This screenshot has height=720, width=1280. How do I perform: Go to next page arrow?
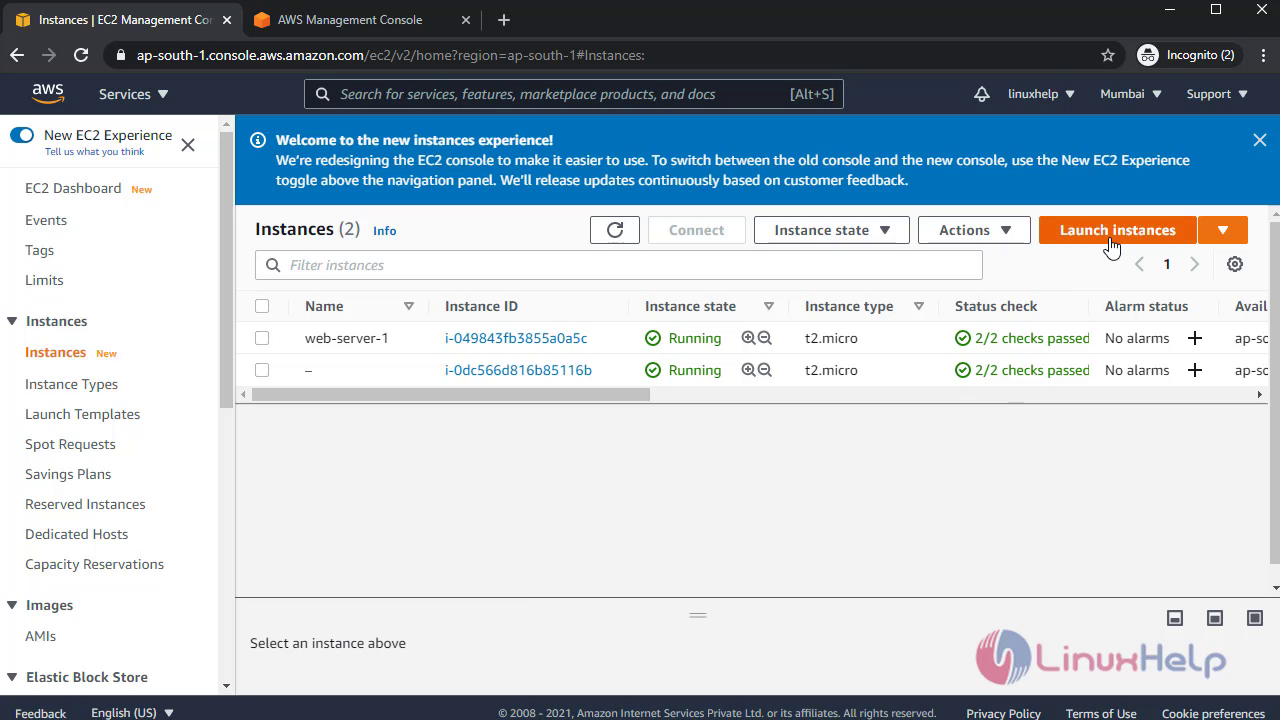coord(1194,264)
